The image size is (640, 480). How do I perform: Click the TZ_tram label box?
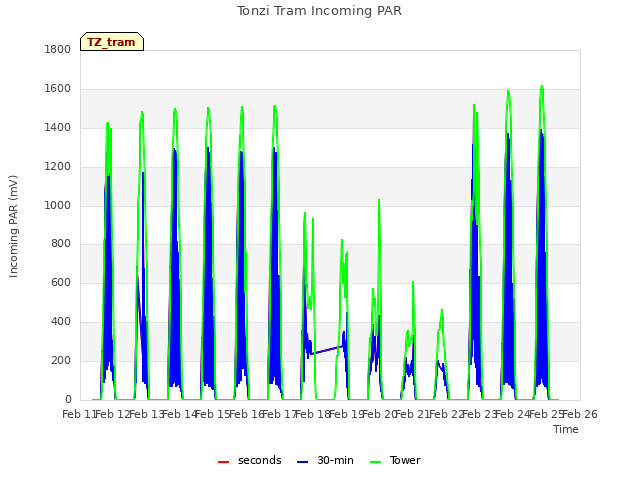pyautogui.click(x=112, y=42)
